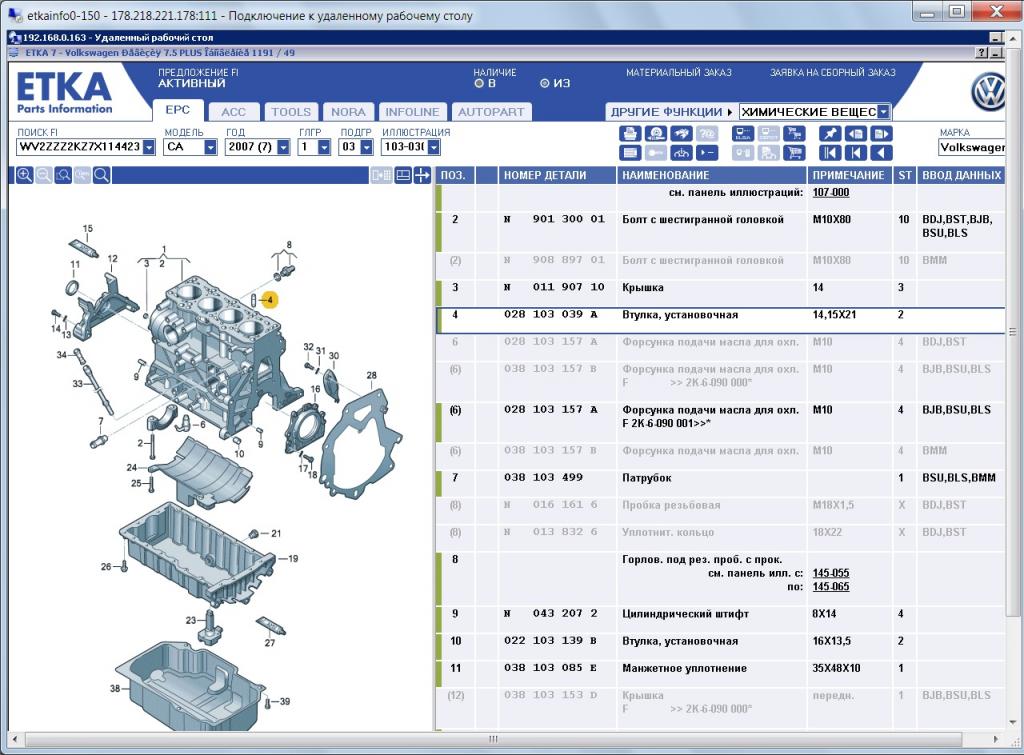The width and height of the screenshot is (1024, 755).
Task: Click the arrow-dash toolbar icon
Action: point(707,153)
